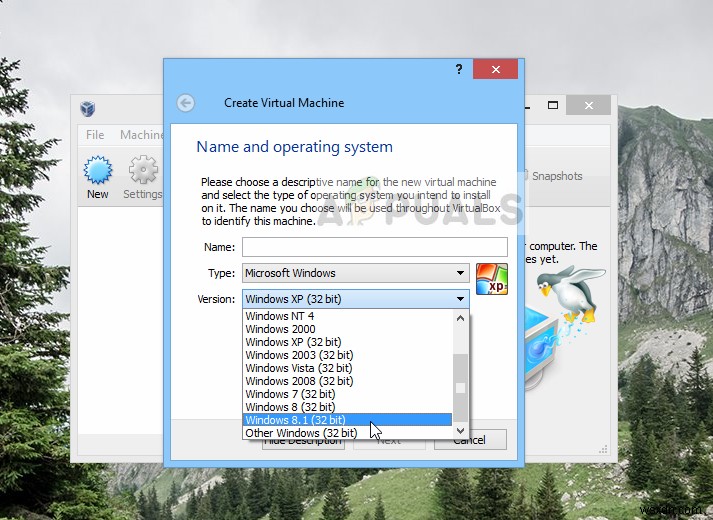Click the version list scroll up arrow
This screenshot has width=713, height=520.
[x=460, y=318]
